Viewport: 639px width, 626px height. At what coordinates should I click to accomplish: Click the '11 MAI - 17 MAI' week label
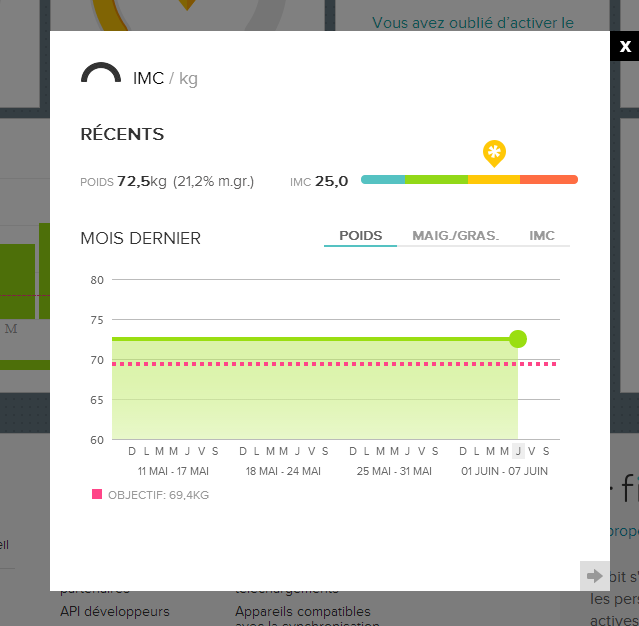pyautogui.click(x=173, y=471)
